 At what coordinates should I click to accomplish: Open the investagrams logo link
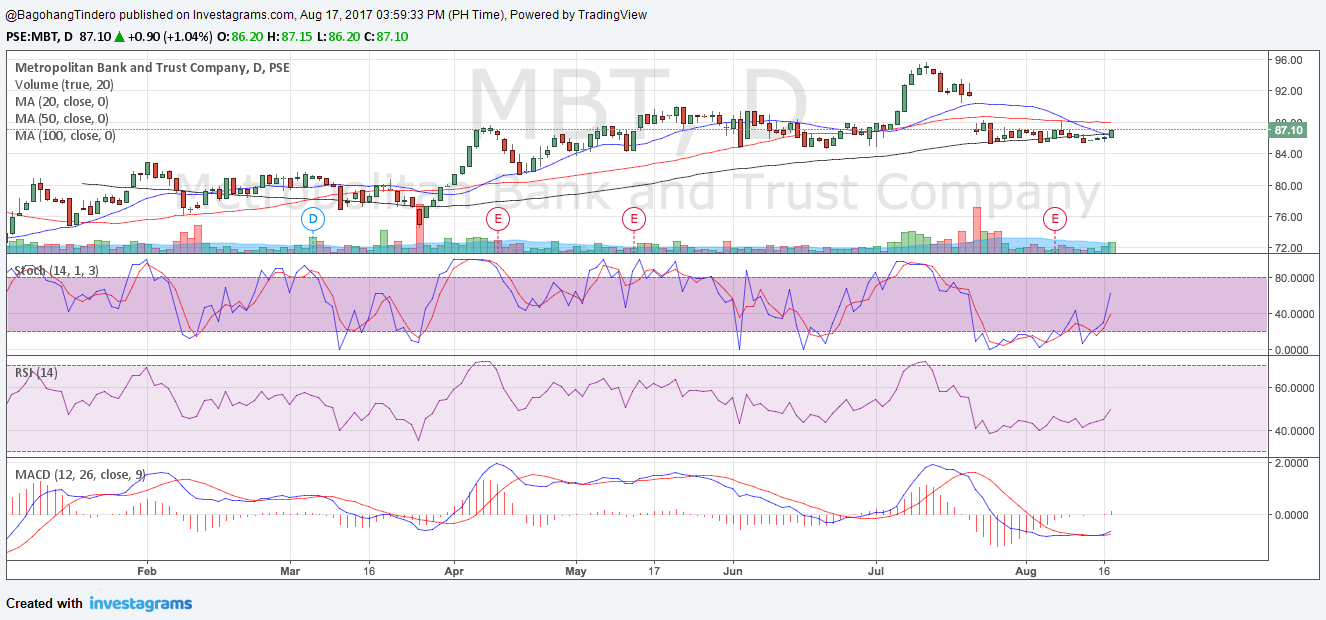(140, 603)
